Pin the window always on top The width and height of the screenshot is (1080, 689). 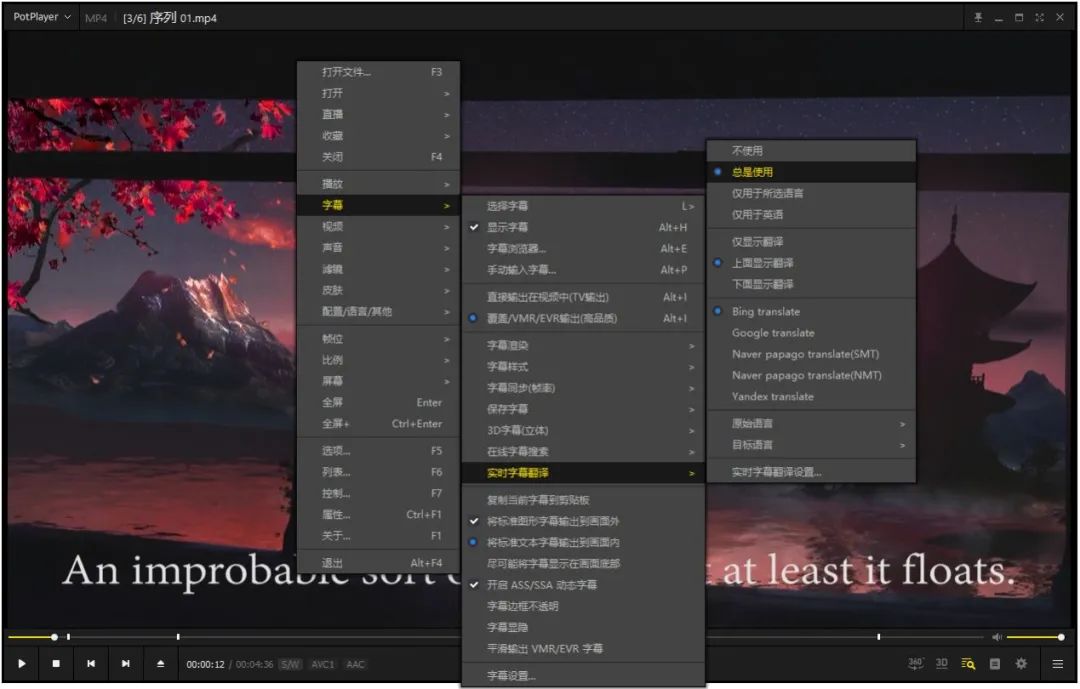coord(978,18)
